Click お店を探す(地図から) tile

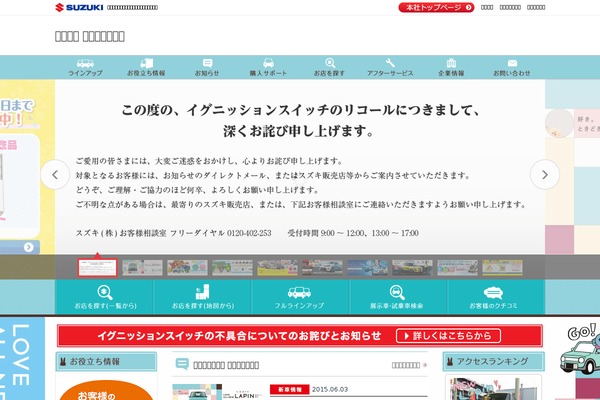click(202, 297)
